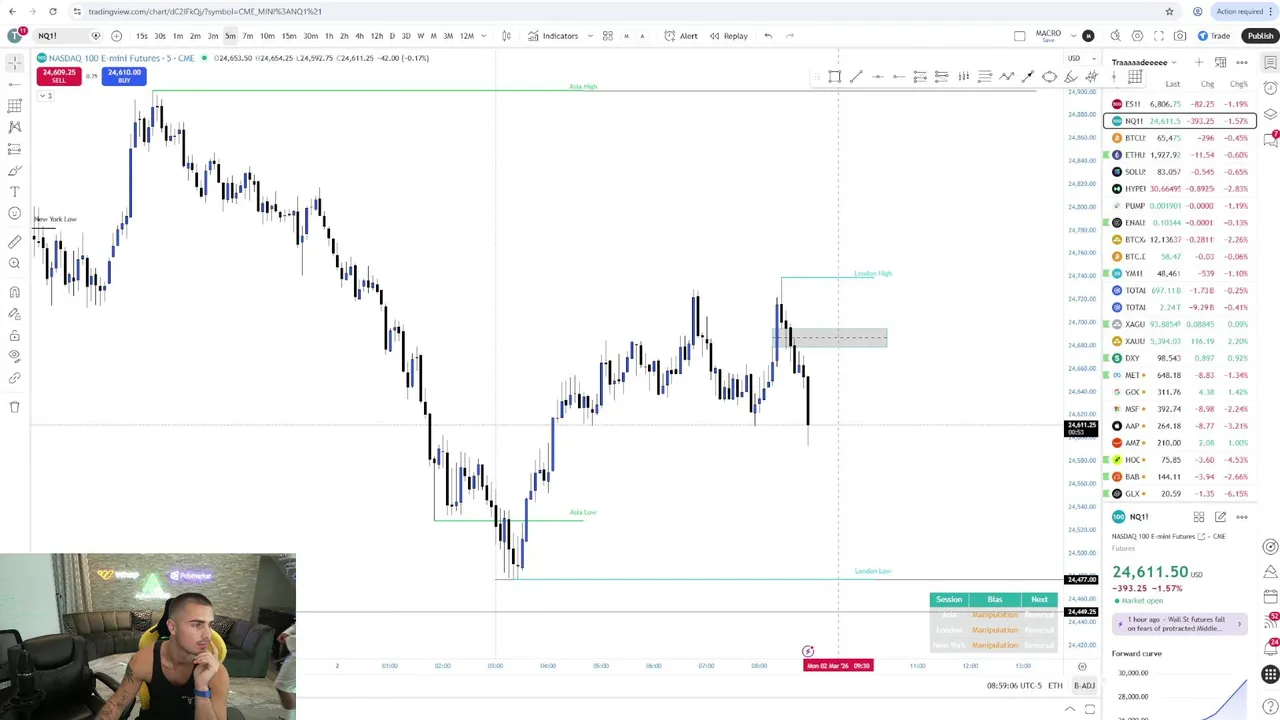Expand the timeframe list dropdown arrow
The width and height of the screenshot is (1280, 720).
click(484, 36)
